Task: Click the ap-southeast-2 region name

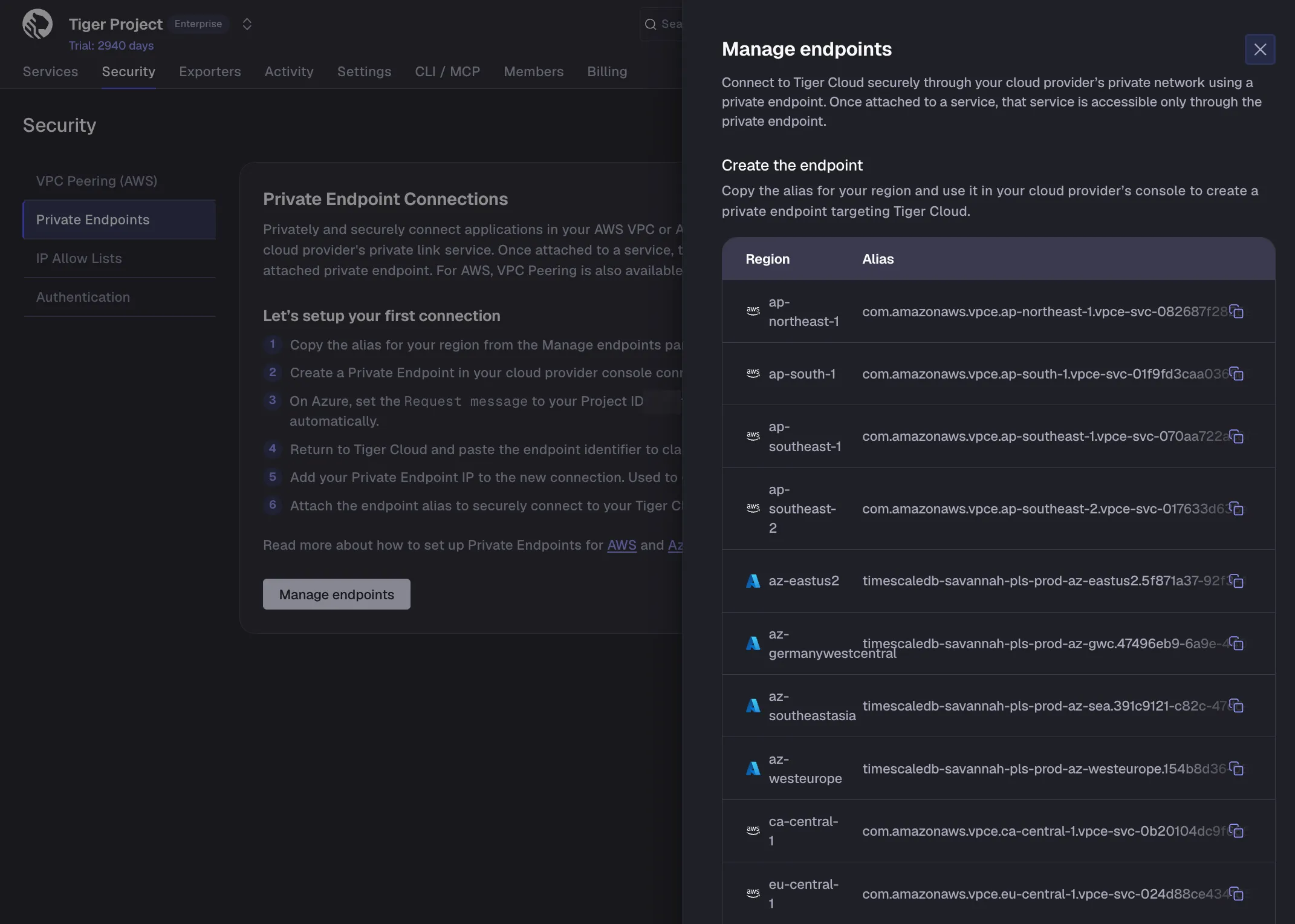Action: 802,509
